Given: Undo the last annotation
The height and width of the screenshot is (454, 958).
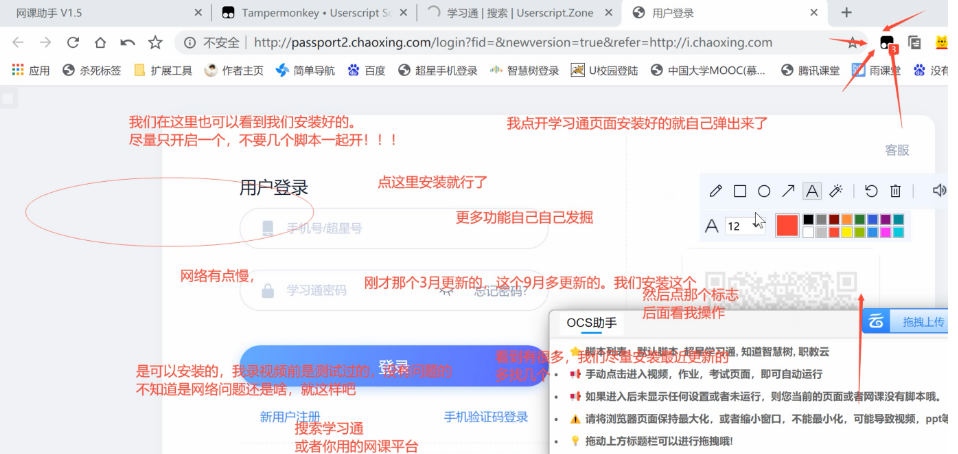Looking at the screenshot, I should (871, 191).
